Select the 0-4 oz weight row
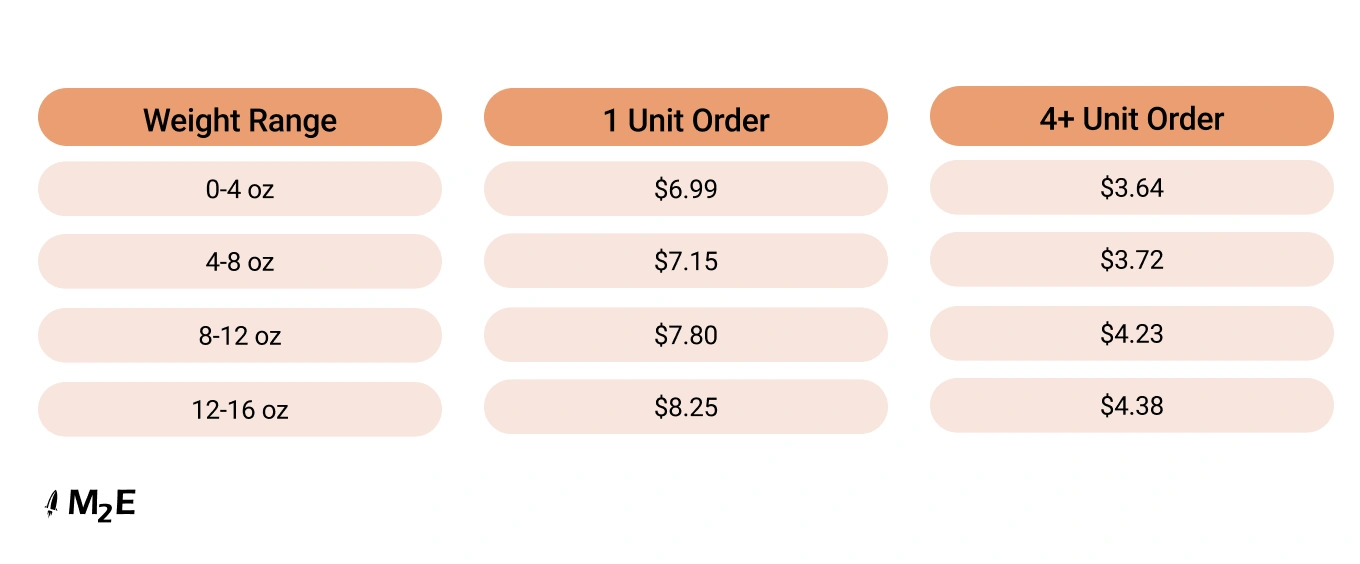 point(240,189)
